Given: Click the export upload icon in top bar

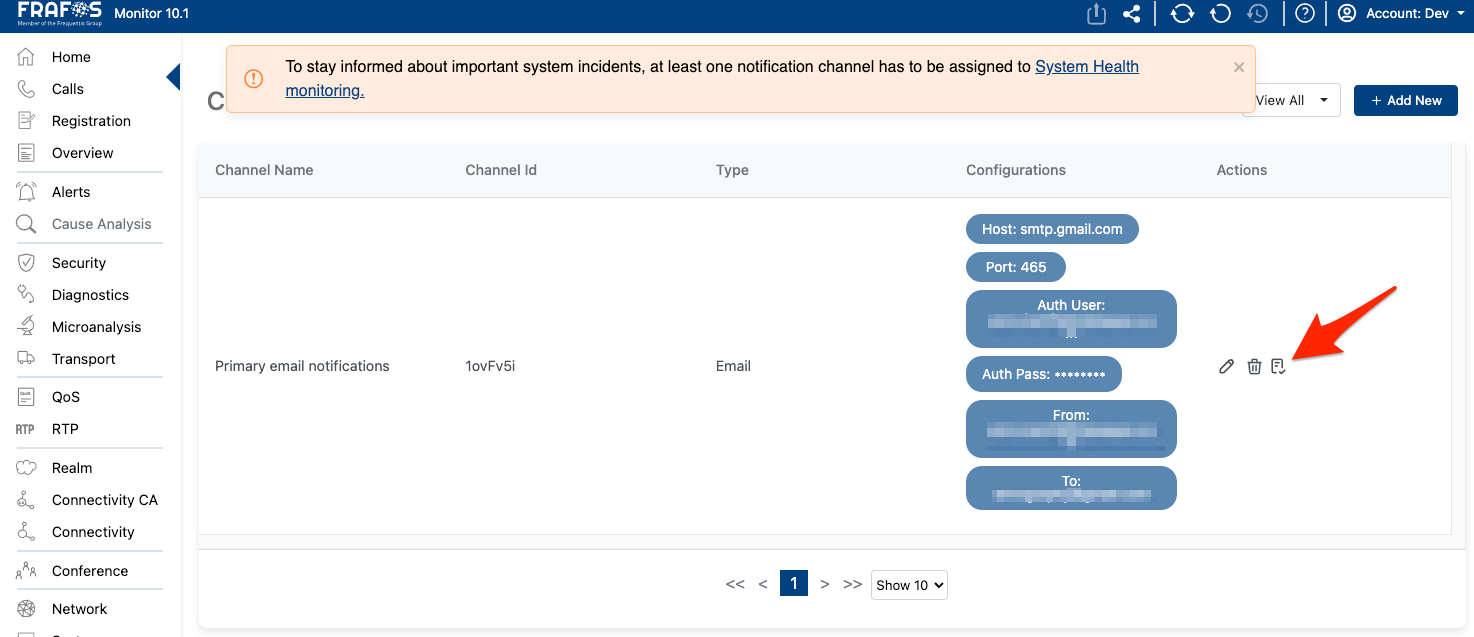Looking at the screenshot, I should [1096, 14].
